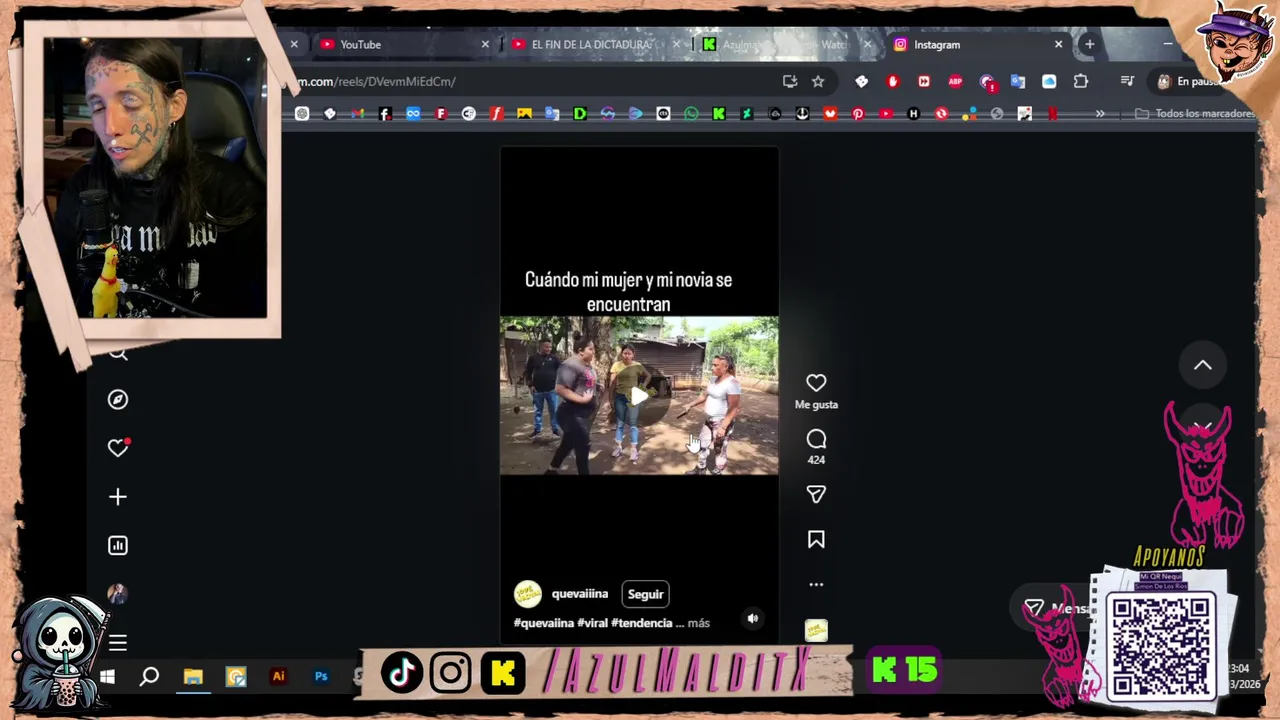Click the quevaiiina profile avatar
The width and height of the screenshot is (1280, 720).
point(527,594)
